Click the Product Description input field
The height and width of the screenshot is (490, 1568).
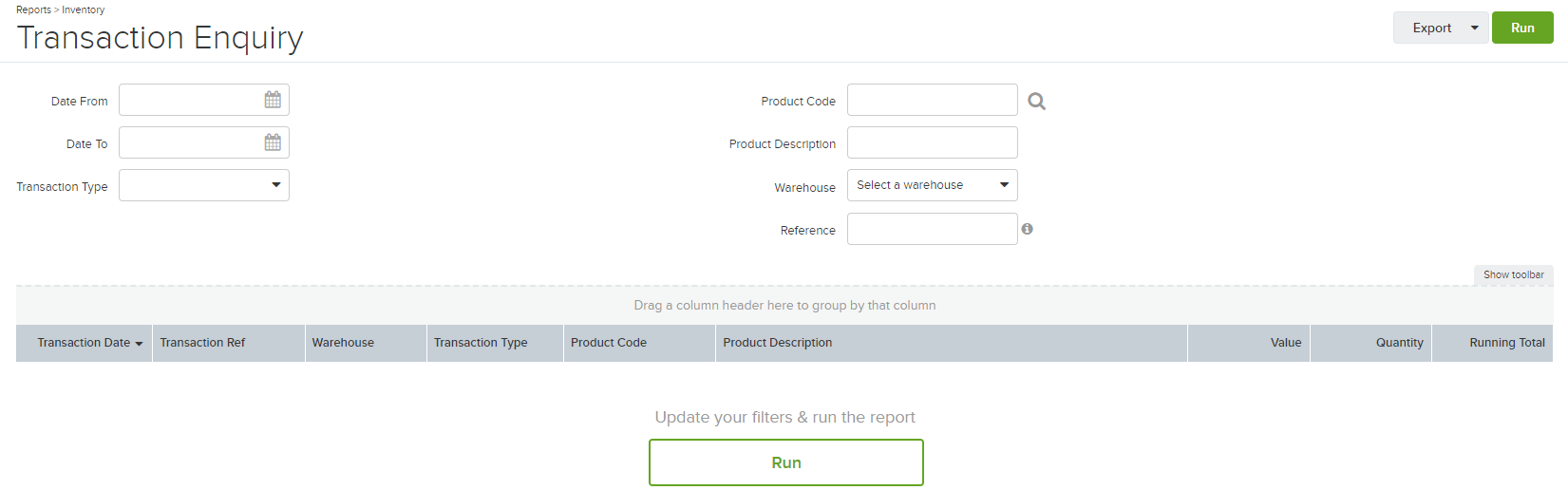click(x=933, y=142)
